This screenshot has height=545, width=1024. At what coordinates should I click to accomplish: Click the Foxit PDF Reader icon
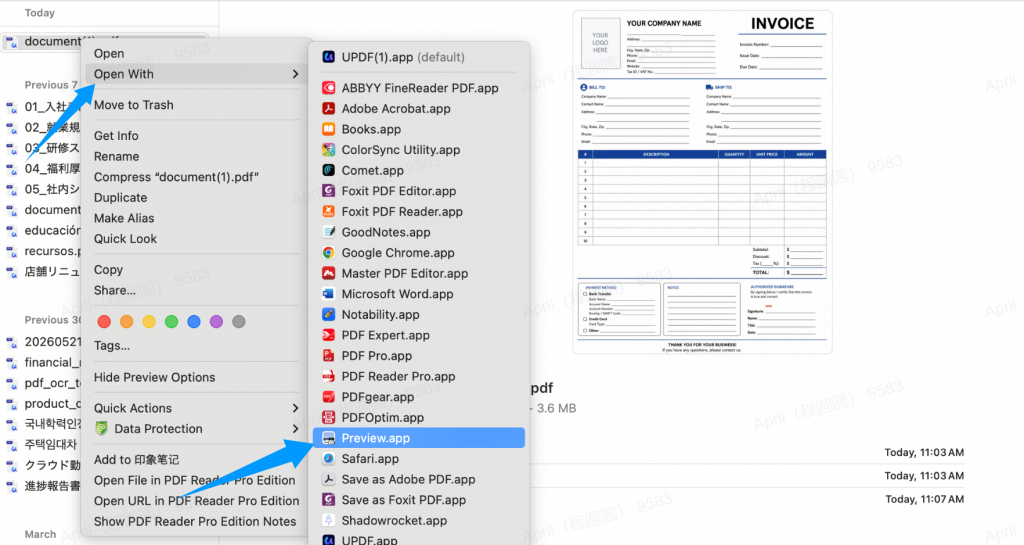coord(328,211)
